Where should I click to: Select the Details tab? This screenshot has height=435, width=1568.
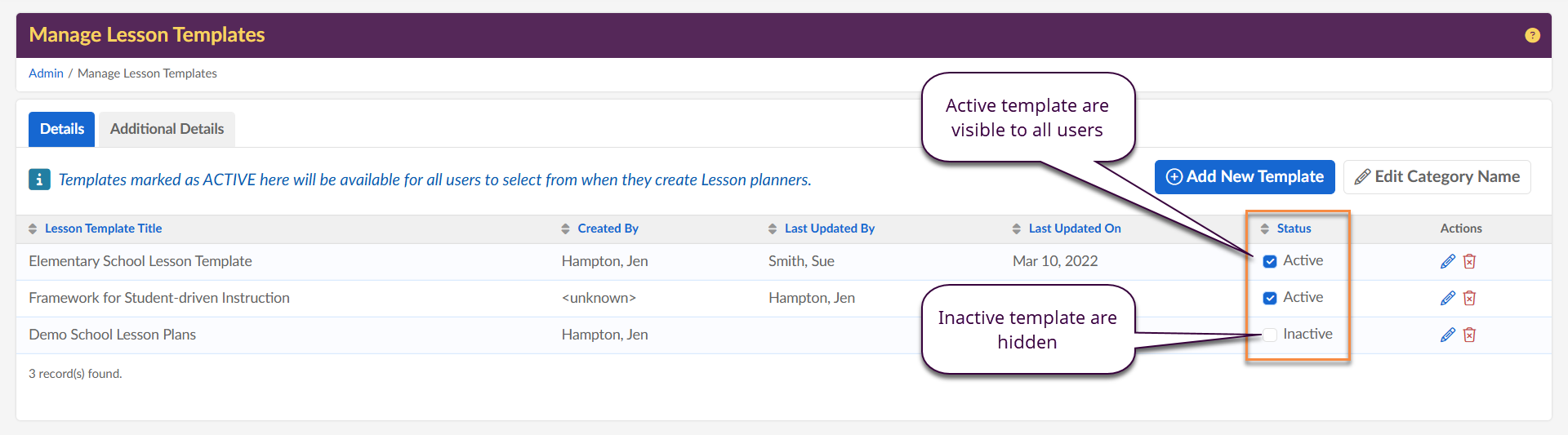(x=62, y=129)
